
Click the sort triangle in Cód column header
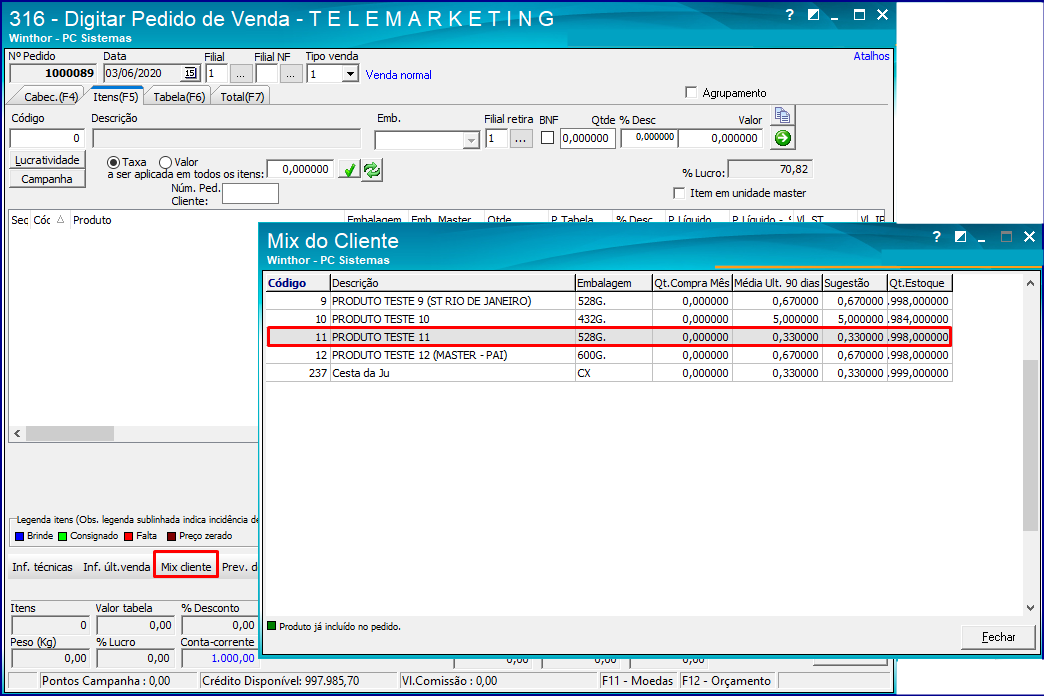click(x=61, y=219)
